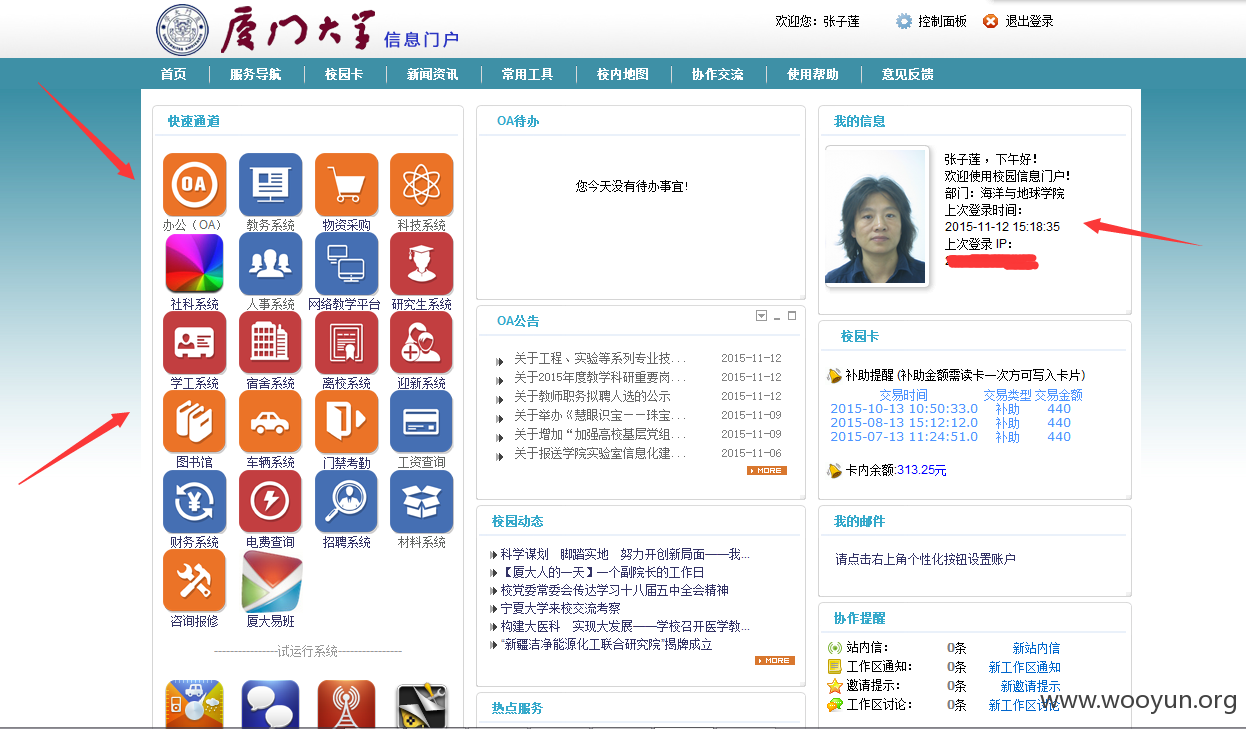Launch the 厦大易班 app icon

272,580
